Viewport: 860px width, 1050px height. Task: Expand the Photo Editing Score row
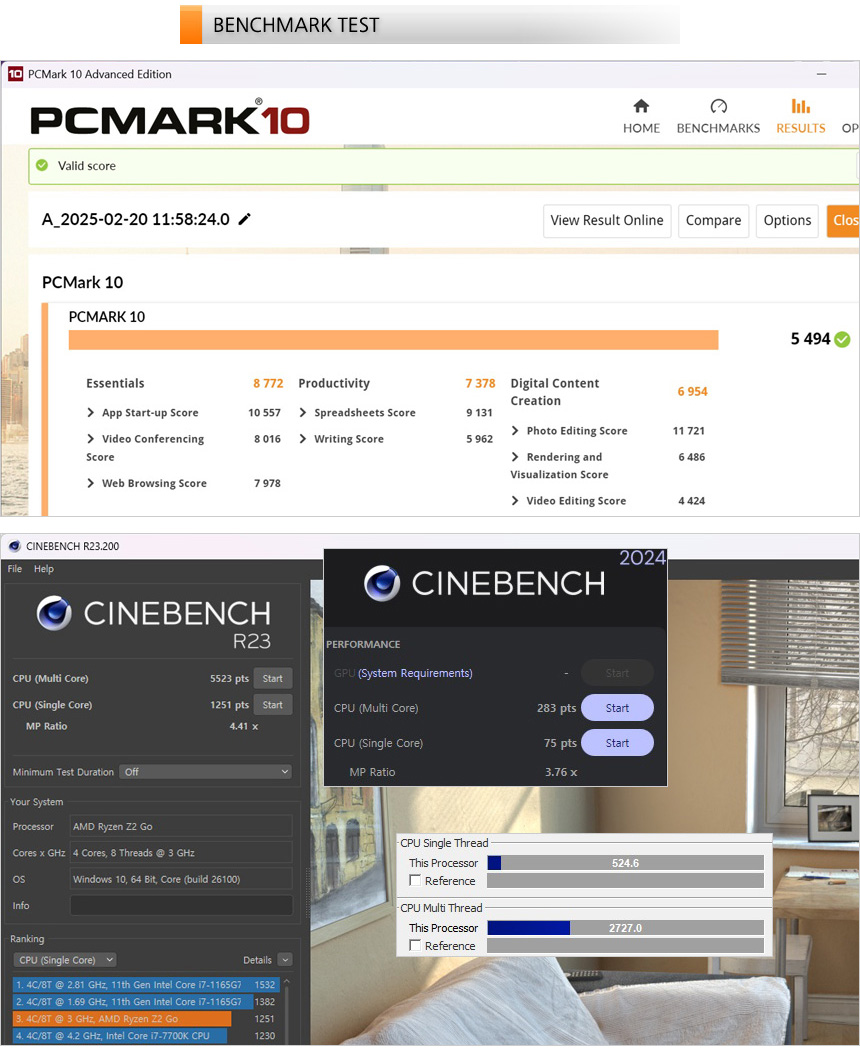(x=516, y=431)
